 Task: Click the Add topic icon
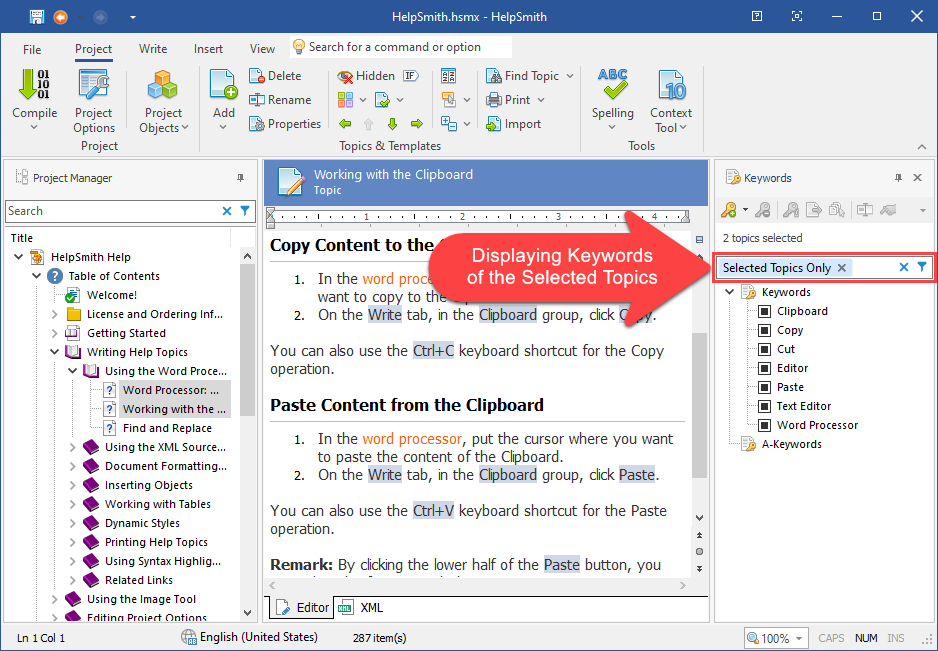223,87
